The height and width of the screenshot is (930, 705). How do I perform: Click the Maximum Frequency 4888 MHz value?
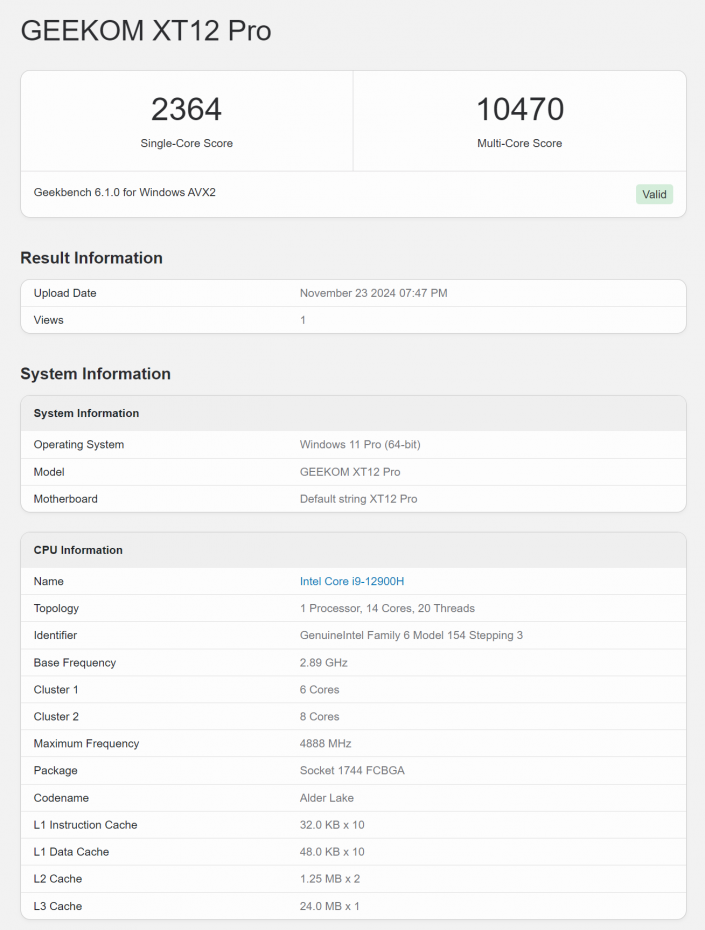[325, 743]
